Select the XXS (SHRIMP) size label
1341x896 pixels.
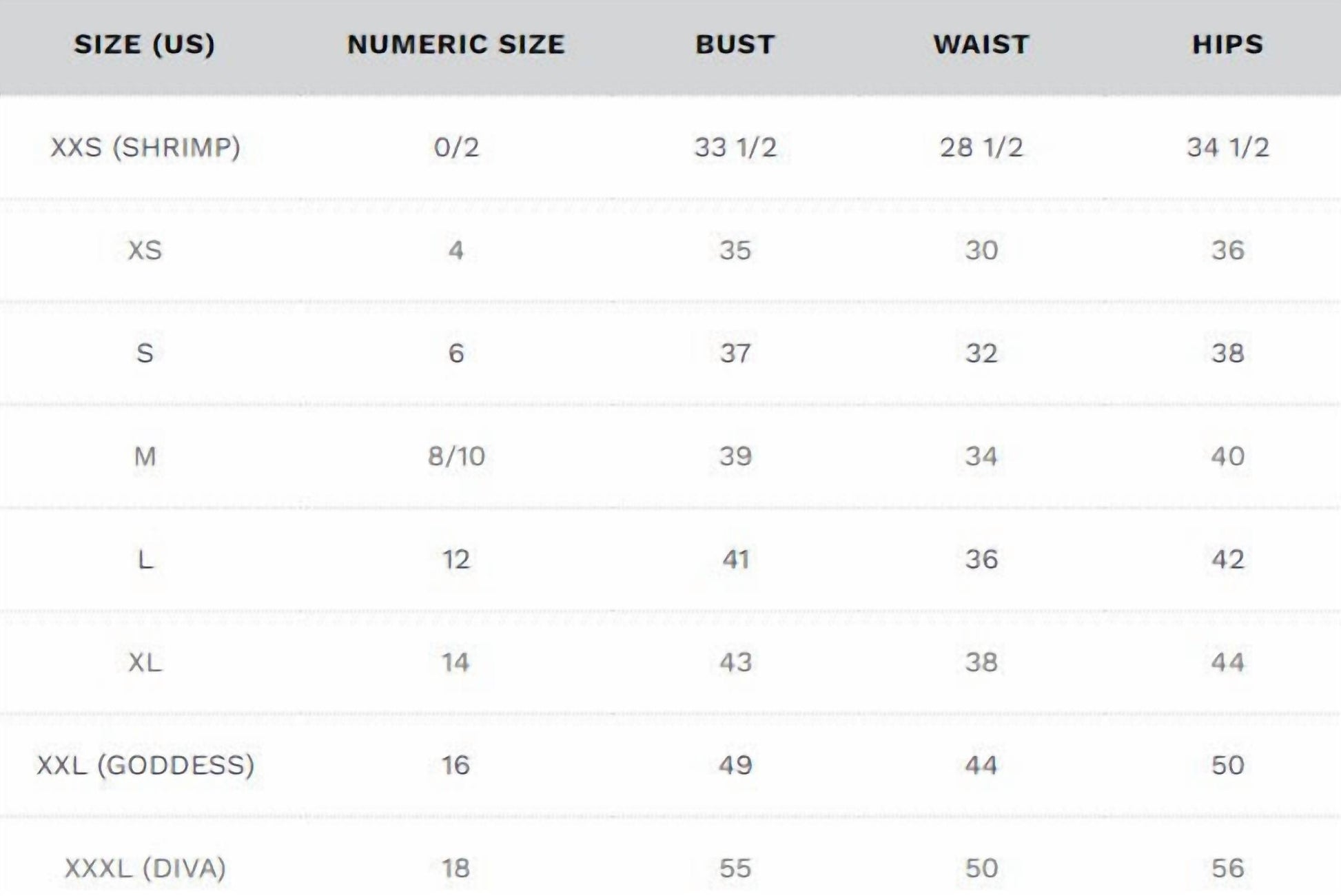[x=145, y=147]
